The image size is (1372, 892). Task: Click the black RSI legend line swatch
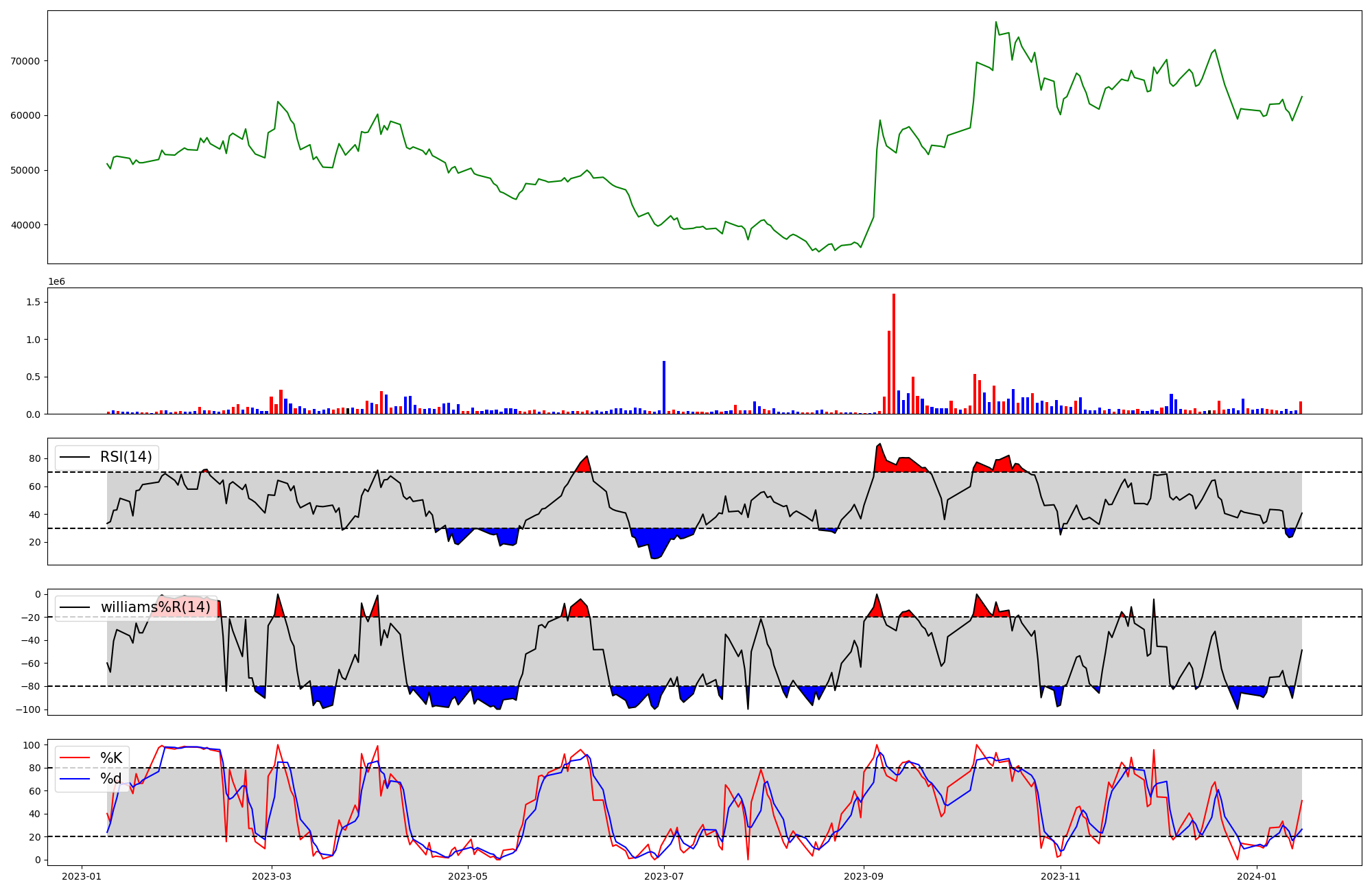pos(75,457)
